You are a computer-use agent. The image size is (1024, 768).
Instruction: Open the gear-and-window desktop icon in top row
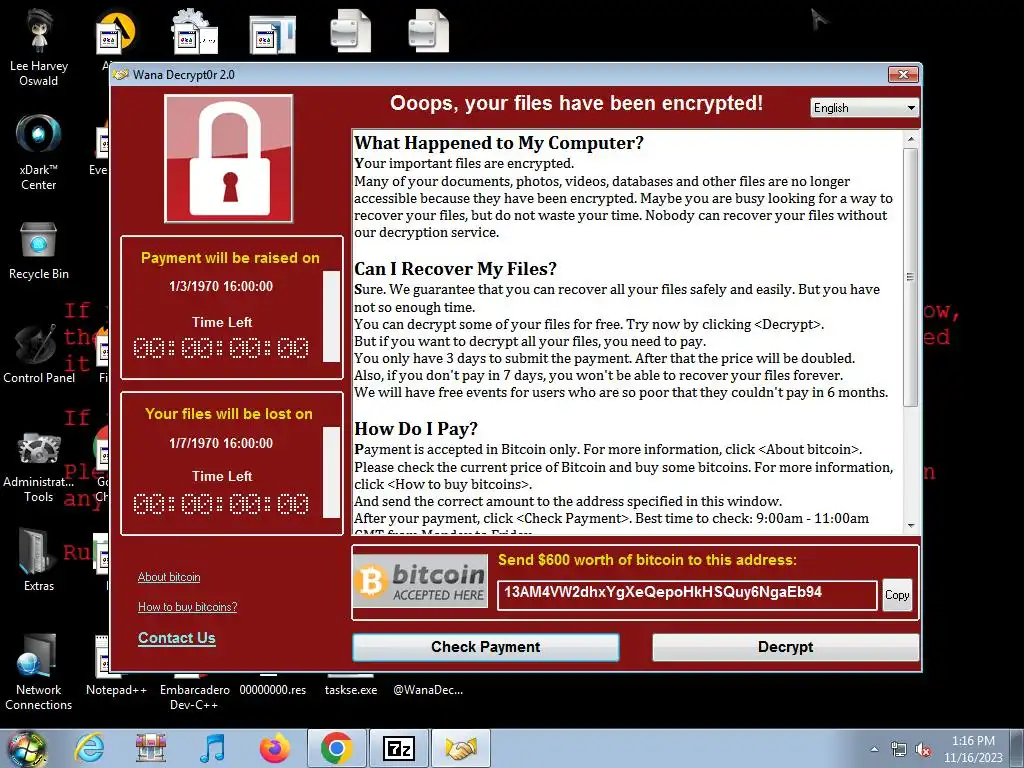[x=194, y=33]
